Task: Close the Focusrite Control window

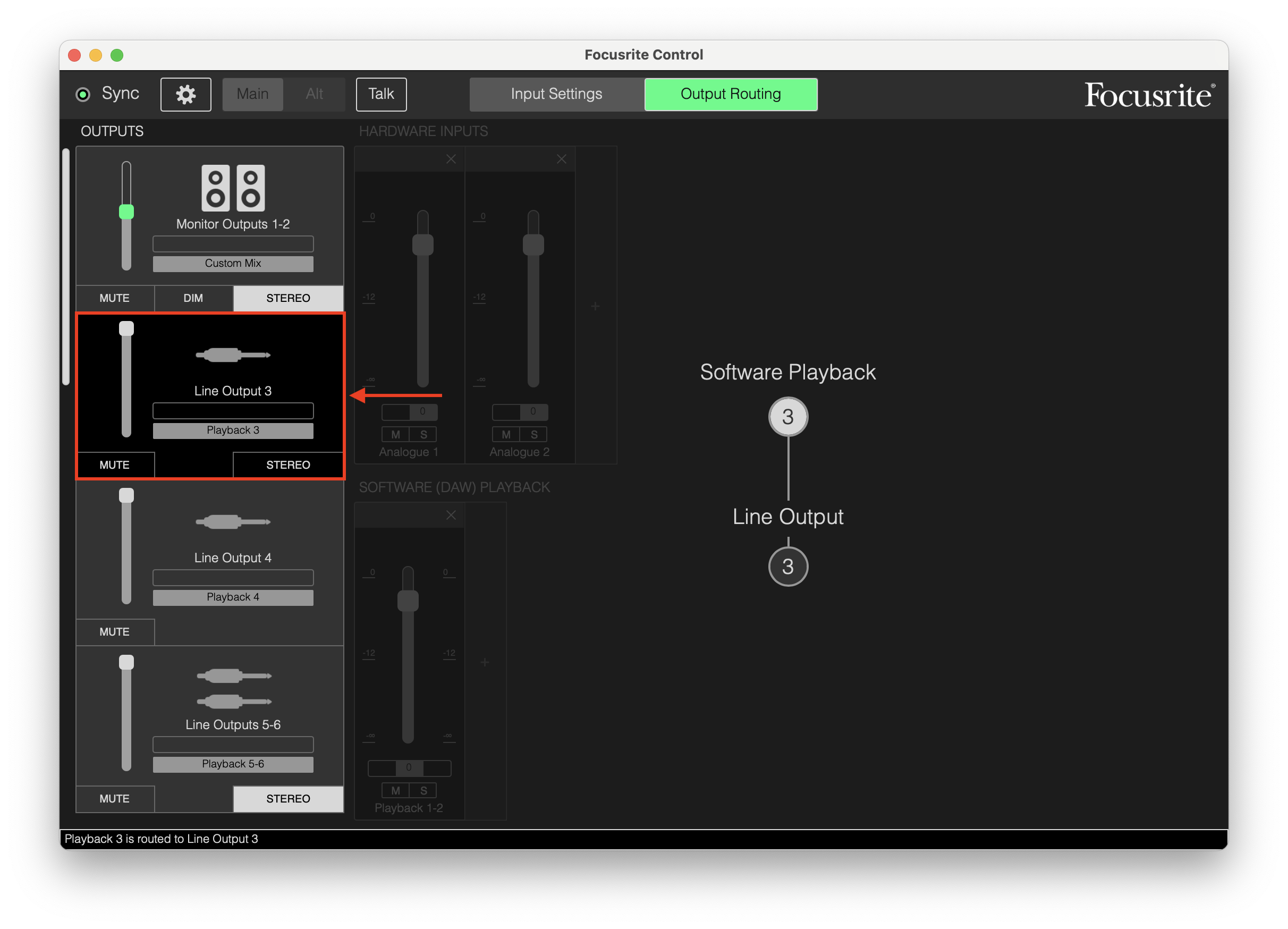Action: tap(74, 55)
